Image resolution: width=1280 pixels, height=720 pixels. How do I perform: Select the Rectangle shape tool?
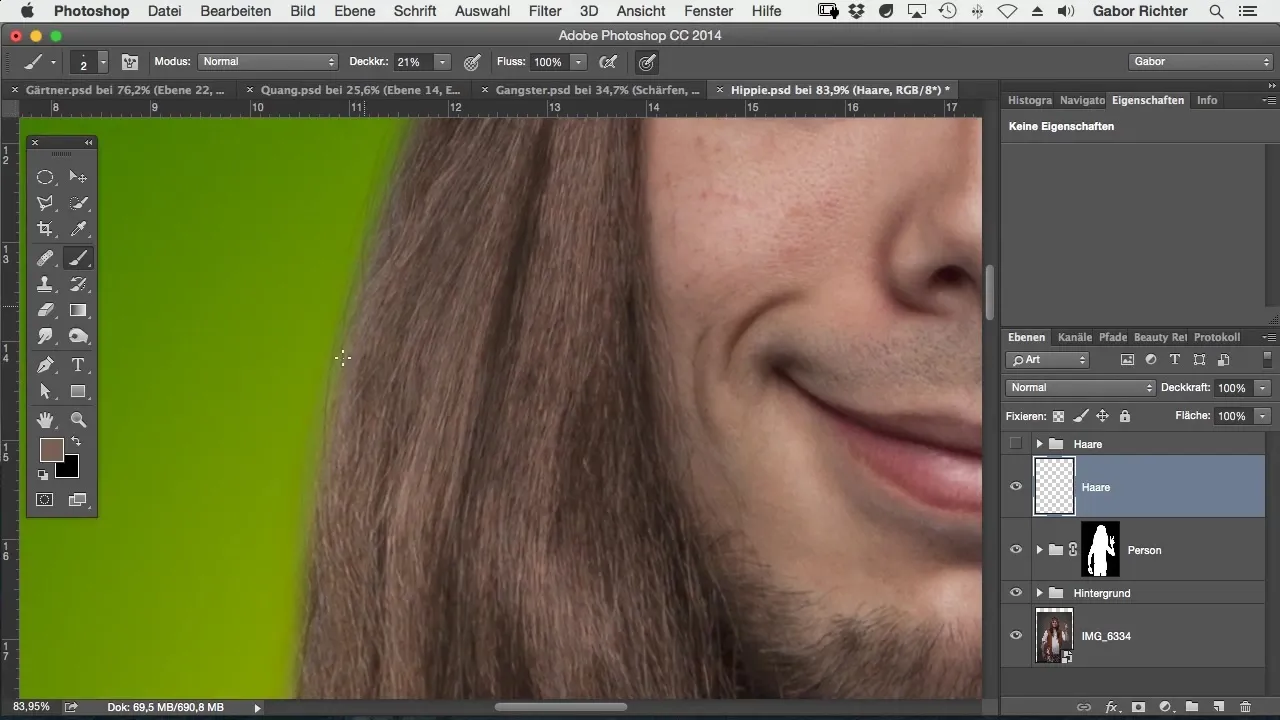pyautogui.click(x=78, y=391)
